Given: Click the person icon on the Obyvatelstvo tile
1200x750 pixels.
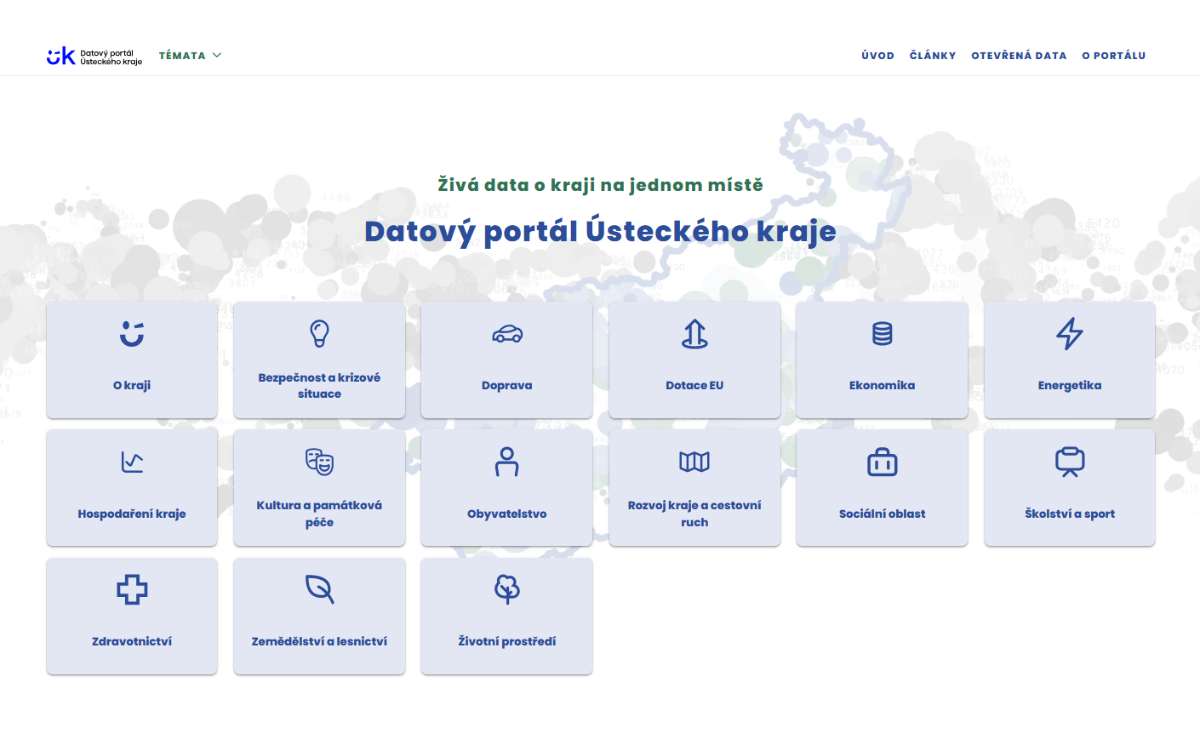Looking at the screenshot, I should pos(506,462).
